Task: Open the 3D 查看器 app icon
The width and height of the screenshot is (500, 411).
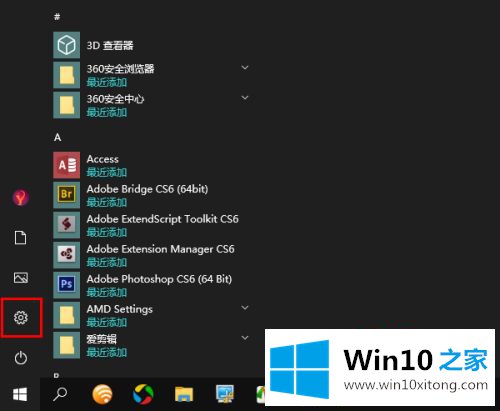Action: [66, 45]
